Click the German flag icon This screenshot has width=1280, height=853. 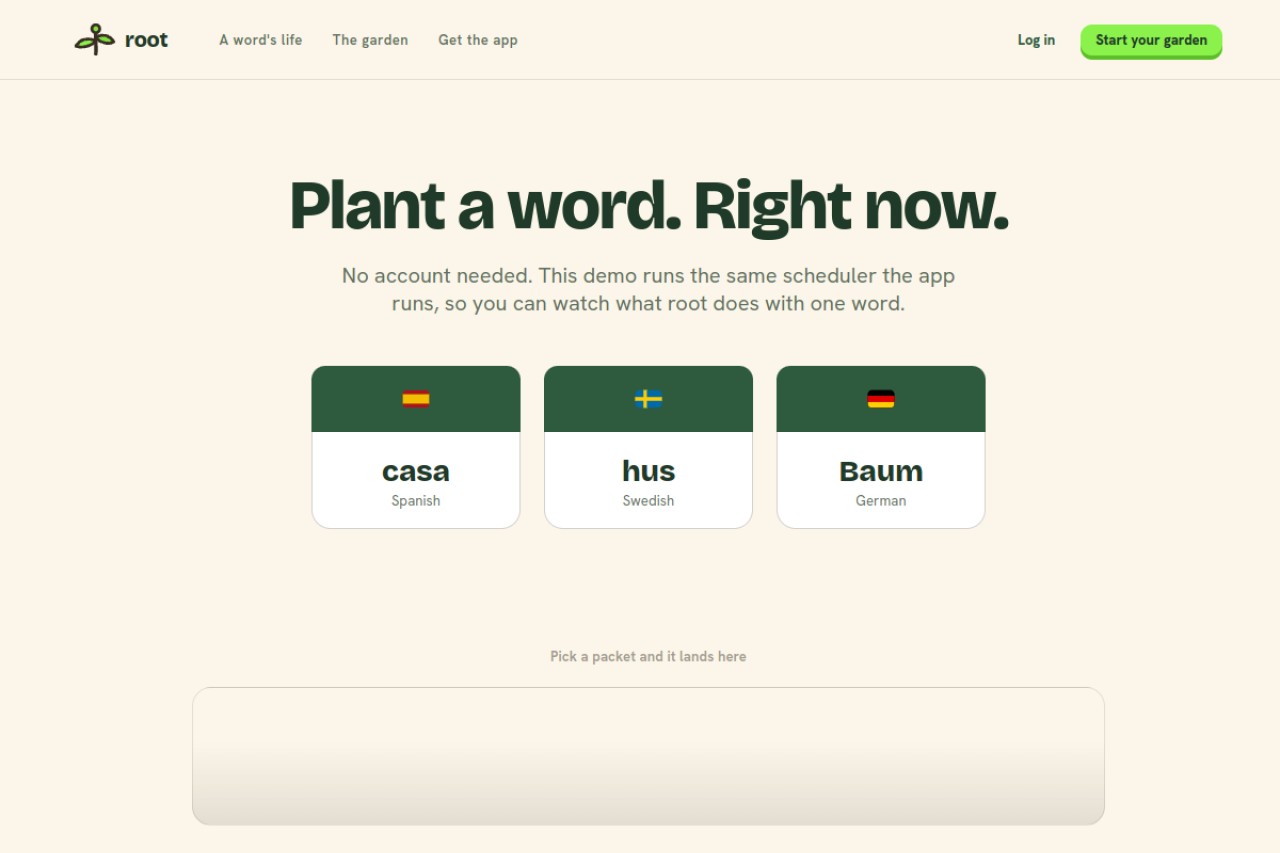tap(881, 399)
